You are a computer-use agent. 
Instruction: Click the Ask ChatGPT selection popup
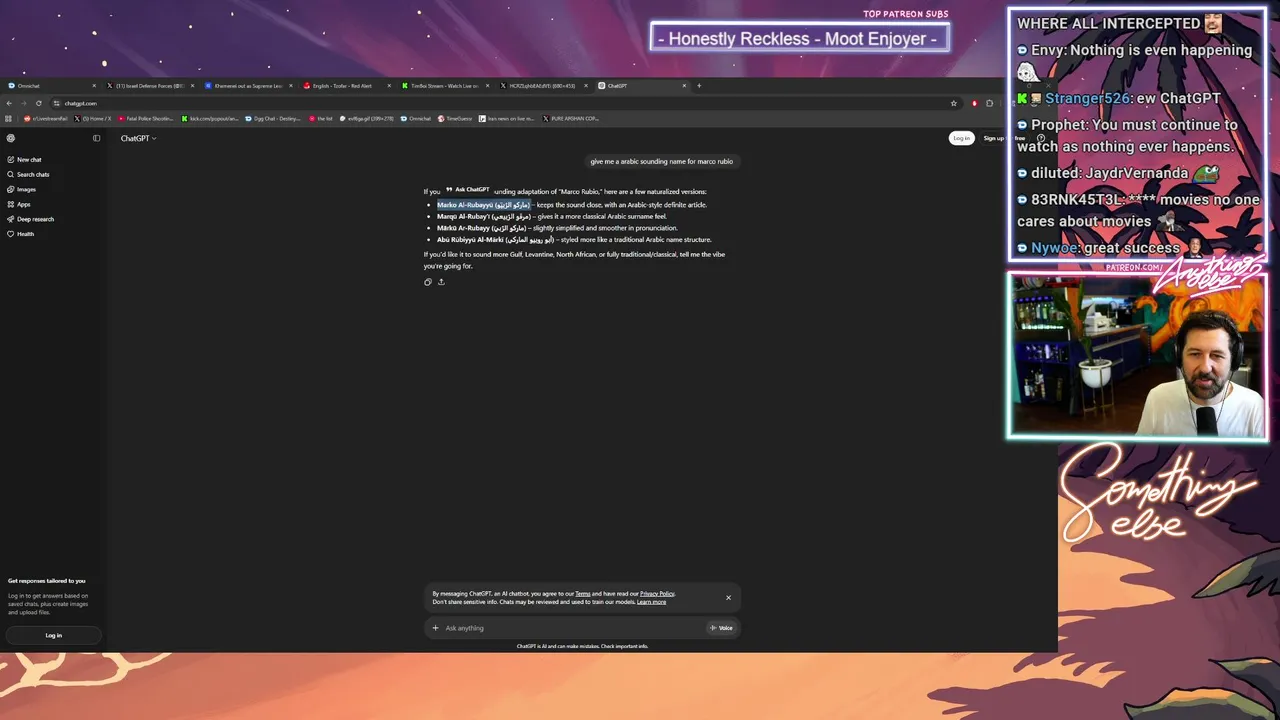pyautogui.click(x=467, y=190)
